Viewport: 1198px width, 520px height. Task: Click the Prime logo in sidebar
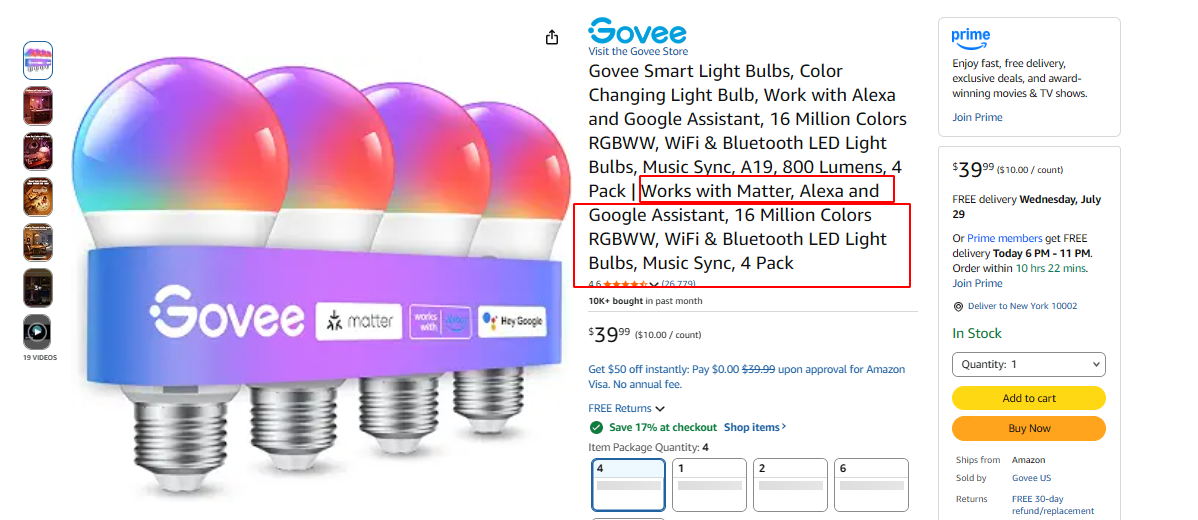pos(971,37)
